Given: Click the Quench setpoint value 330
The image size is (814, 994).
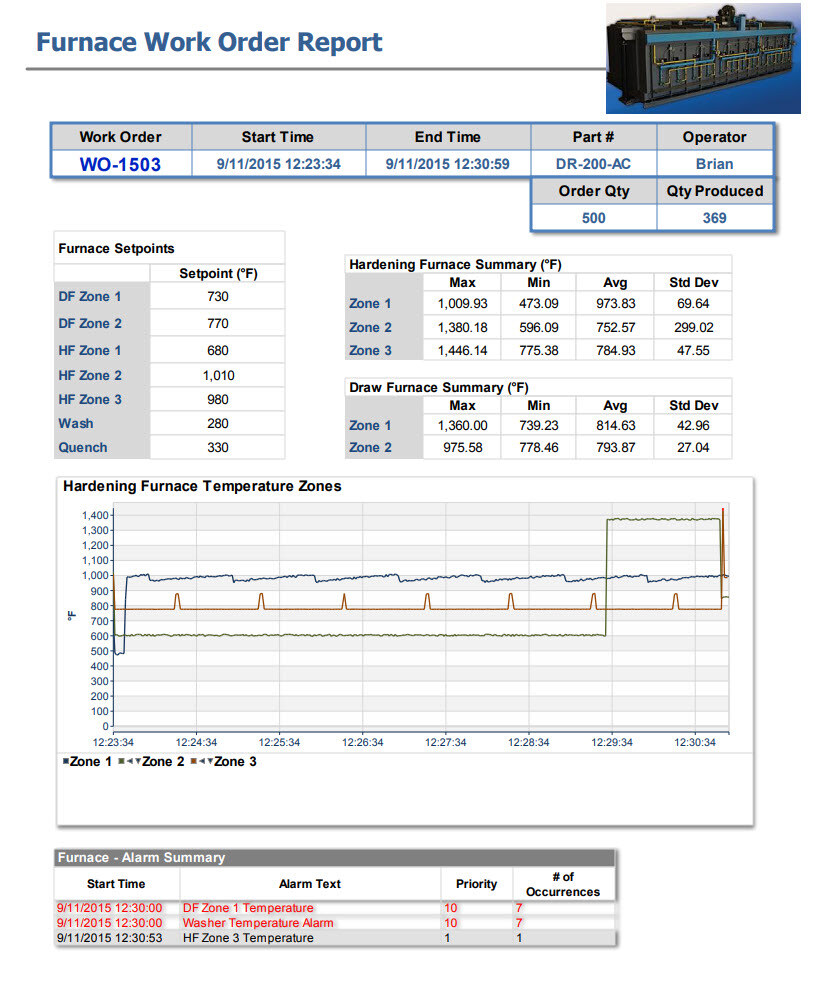Looking at the screenshot, I should pos(218,448).
